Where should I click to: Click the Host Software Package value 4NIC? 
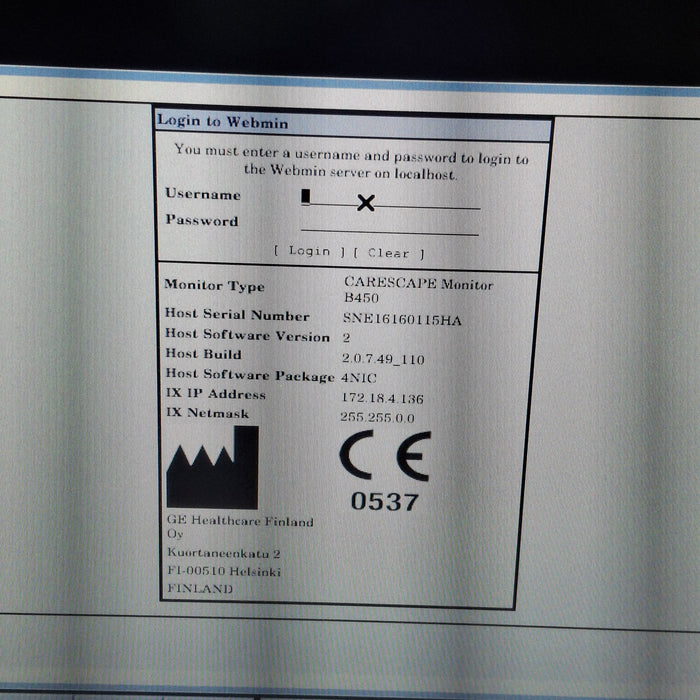pos(359,378)
